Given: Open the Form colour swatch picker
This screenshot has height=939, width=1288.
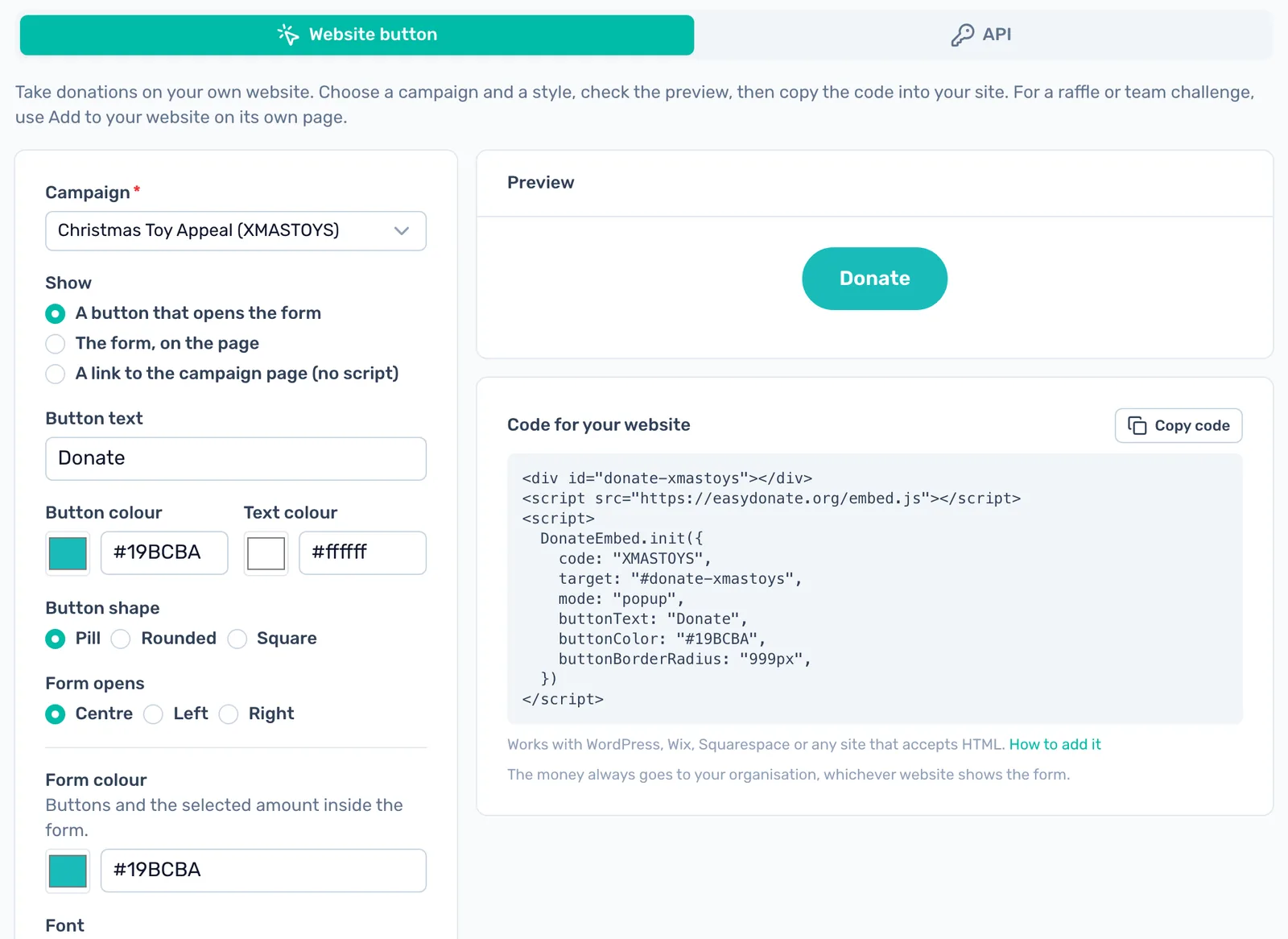Looking at the screenshot, I should [x=68, y=871].
